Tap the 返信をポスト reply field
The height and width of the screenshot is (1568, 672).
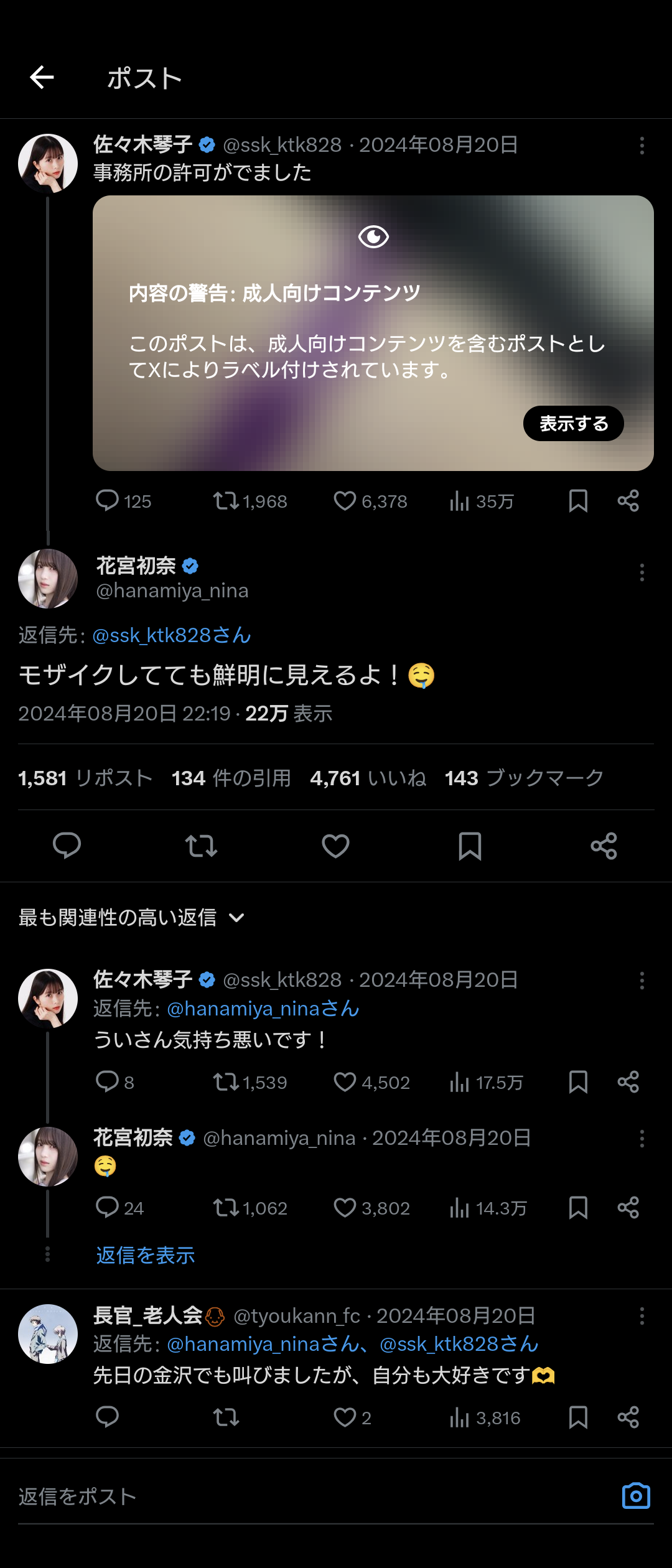(x=311, y=1496)
